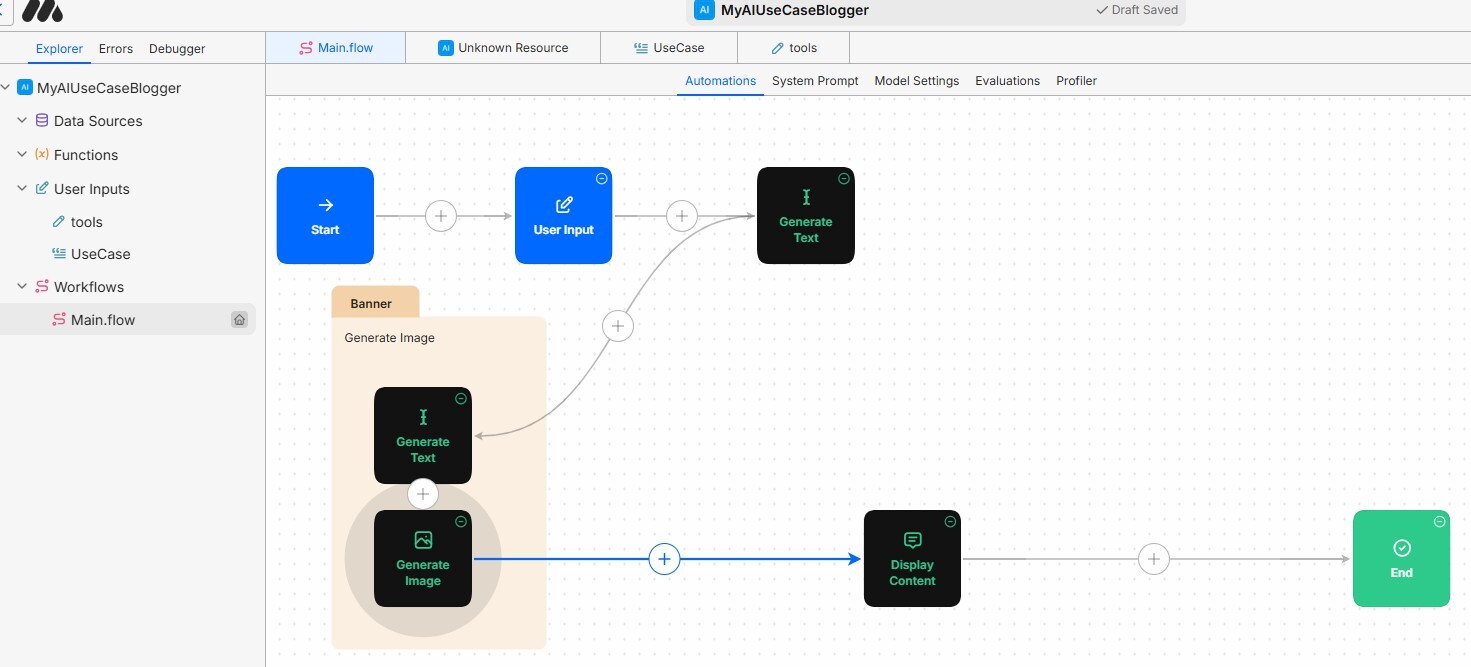The image size is (1471, 667).
Task: Select the User Input node
Action: click(563, 215)
